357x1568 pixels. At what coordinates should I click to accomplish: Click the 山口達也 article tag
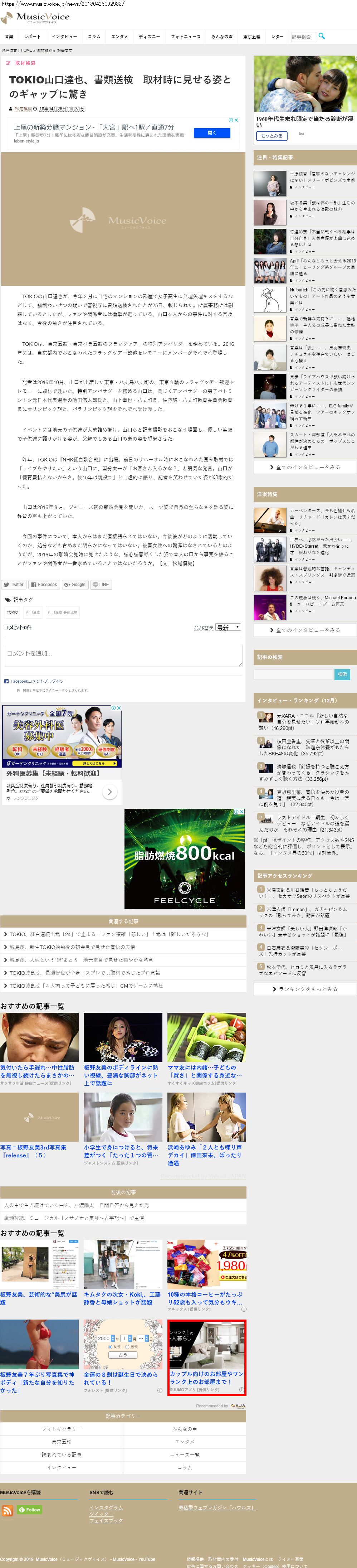pyautogui.click(x=33, y=613)
